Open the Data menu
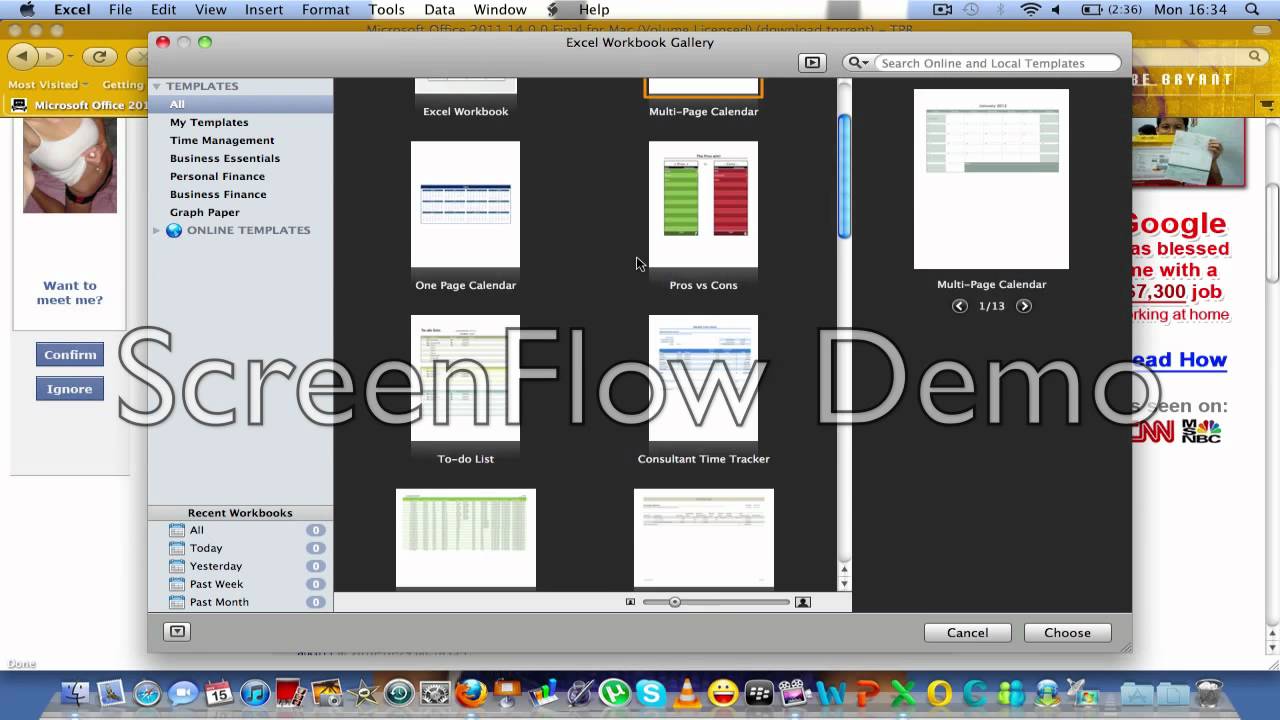The width and height of the screenshot is (1280, 720). (x=439, y=10)
